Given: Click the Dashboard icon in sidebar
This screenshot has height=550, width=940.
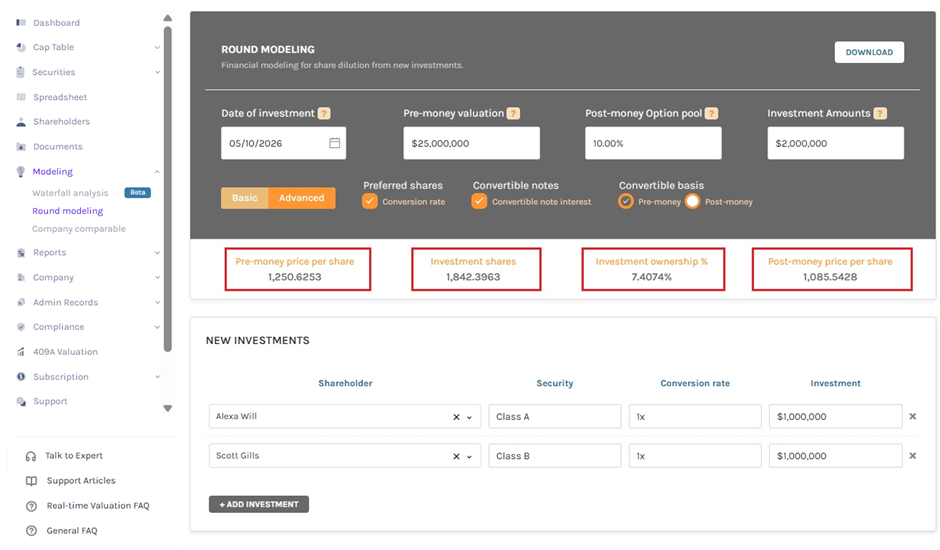Looking at the screenshot, I should [x=21, y=23].
